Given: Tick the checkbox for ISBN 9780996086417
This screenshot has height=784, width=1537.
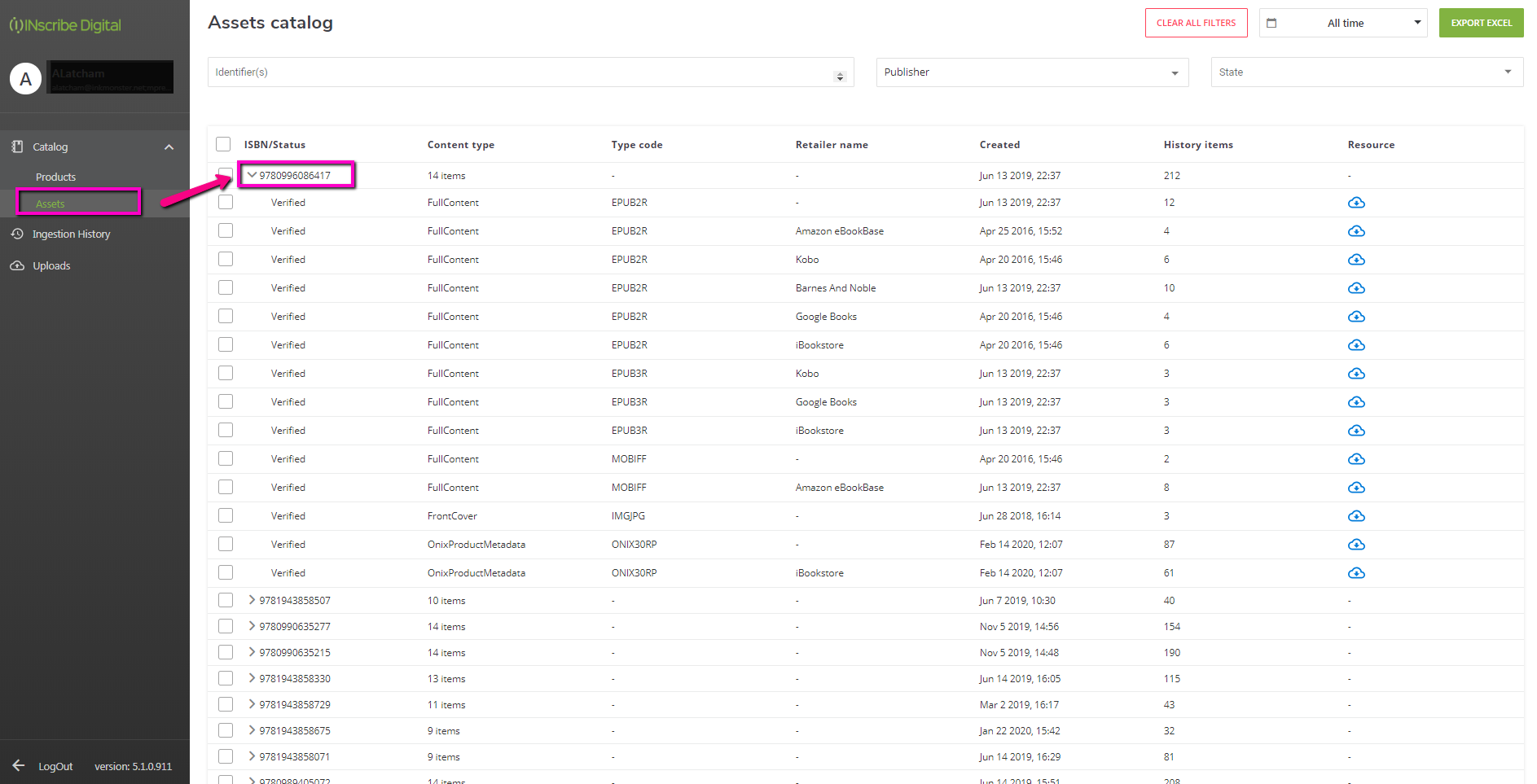Looking at the screenshot, I should (226, 174).
